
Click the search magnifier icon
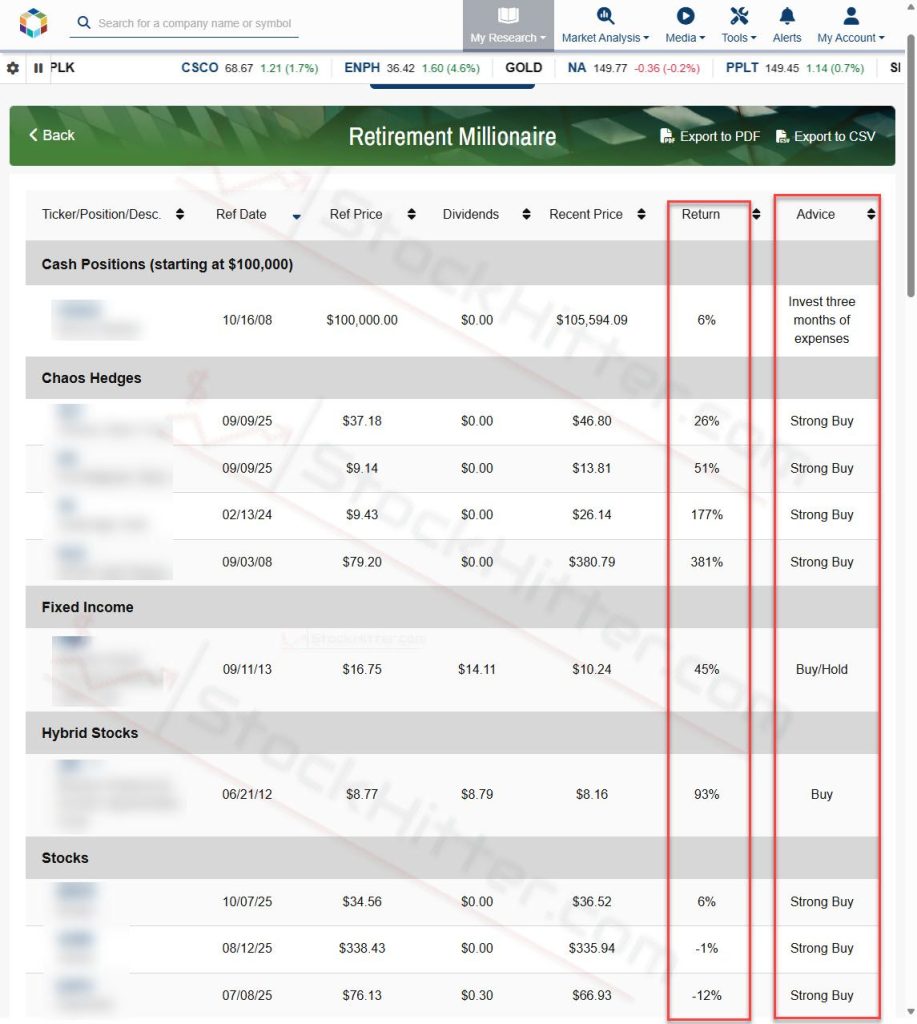(x=84, y=22)
